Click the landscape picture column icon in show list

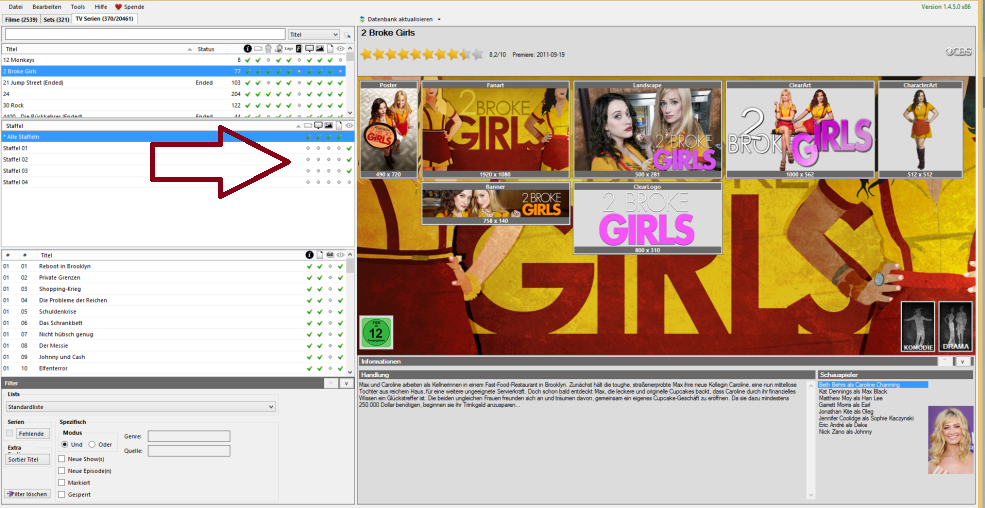coord(320,48)
